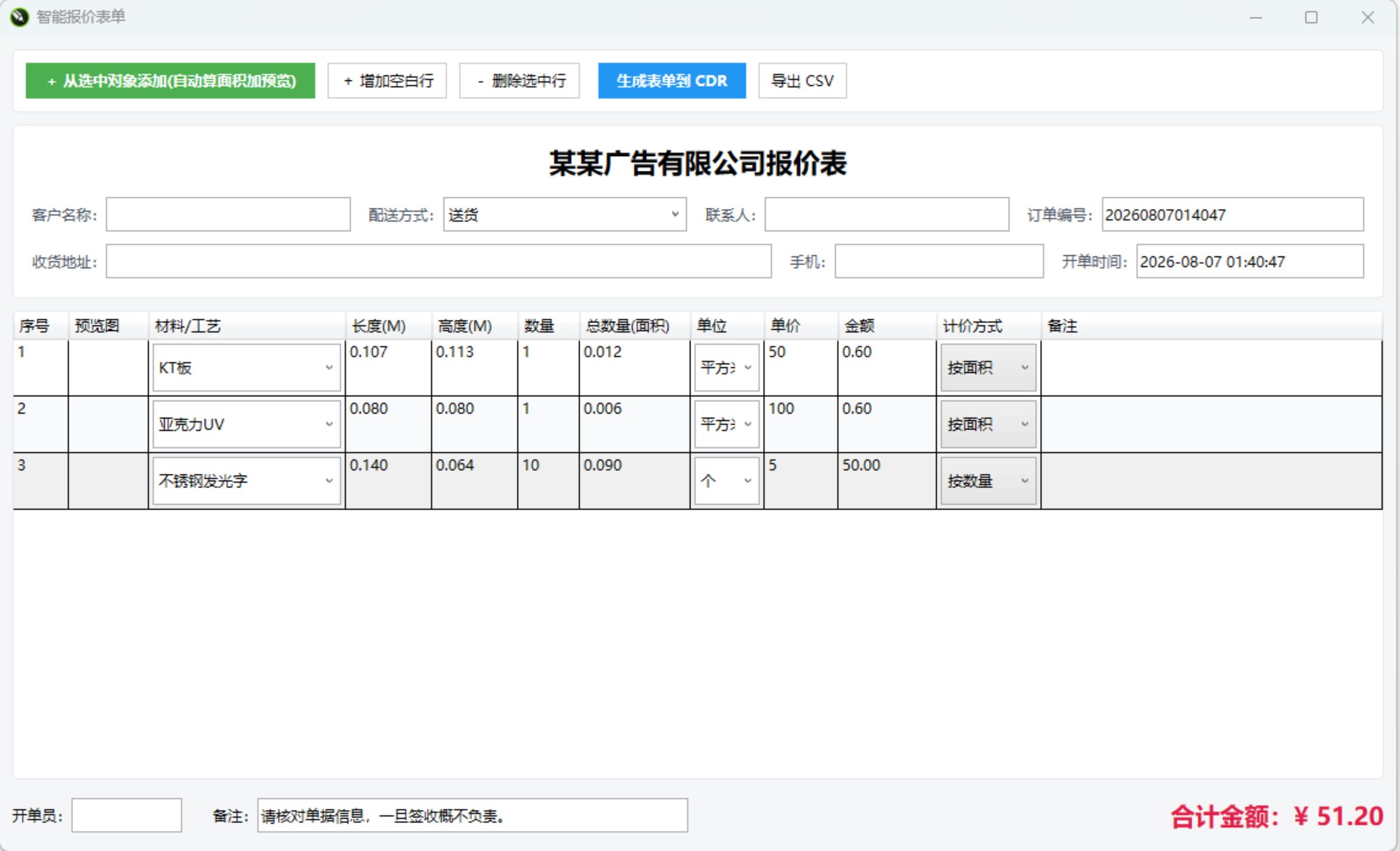
Task: Open the 配送方式 dropdown showing 送货
Action: pyautogui.click(x=565, y=215)
